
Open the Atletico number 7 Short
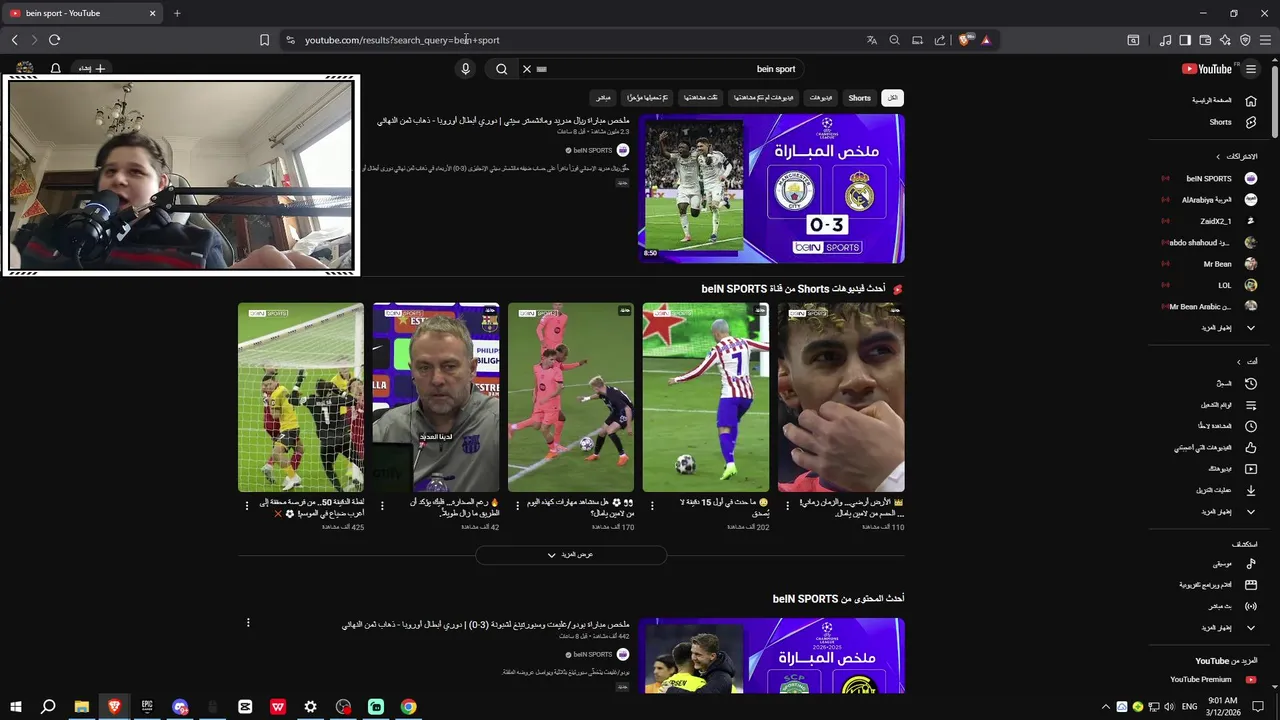pos(706,397)
